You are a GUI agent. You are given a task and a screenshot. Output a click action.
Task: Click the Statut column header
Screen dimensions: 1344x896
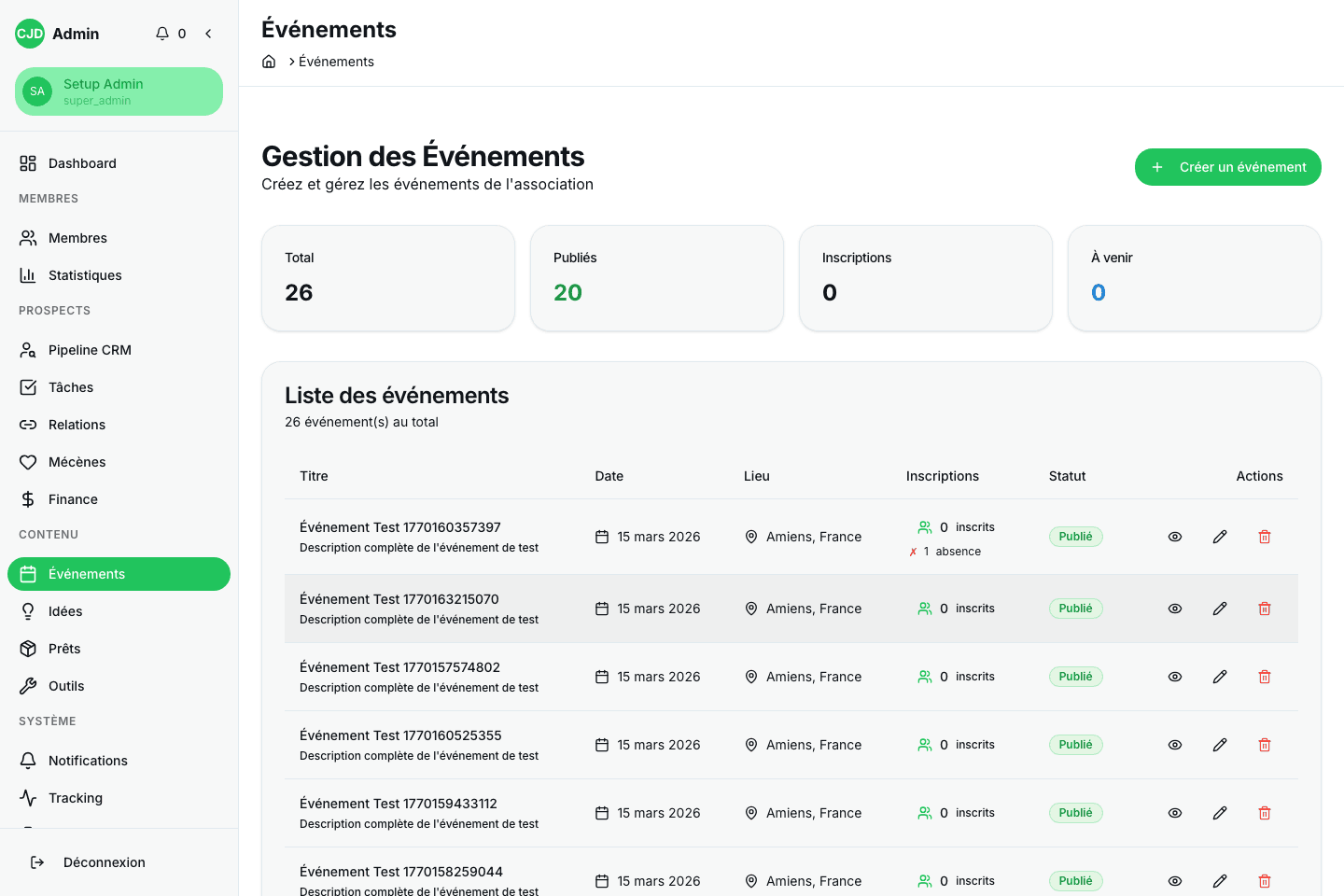(1067, 476)
